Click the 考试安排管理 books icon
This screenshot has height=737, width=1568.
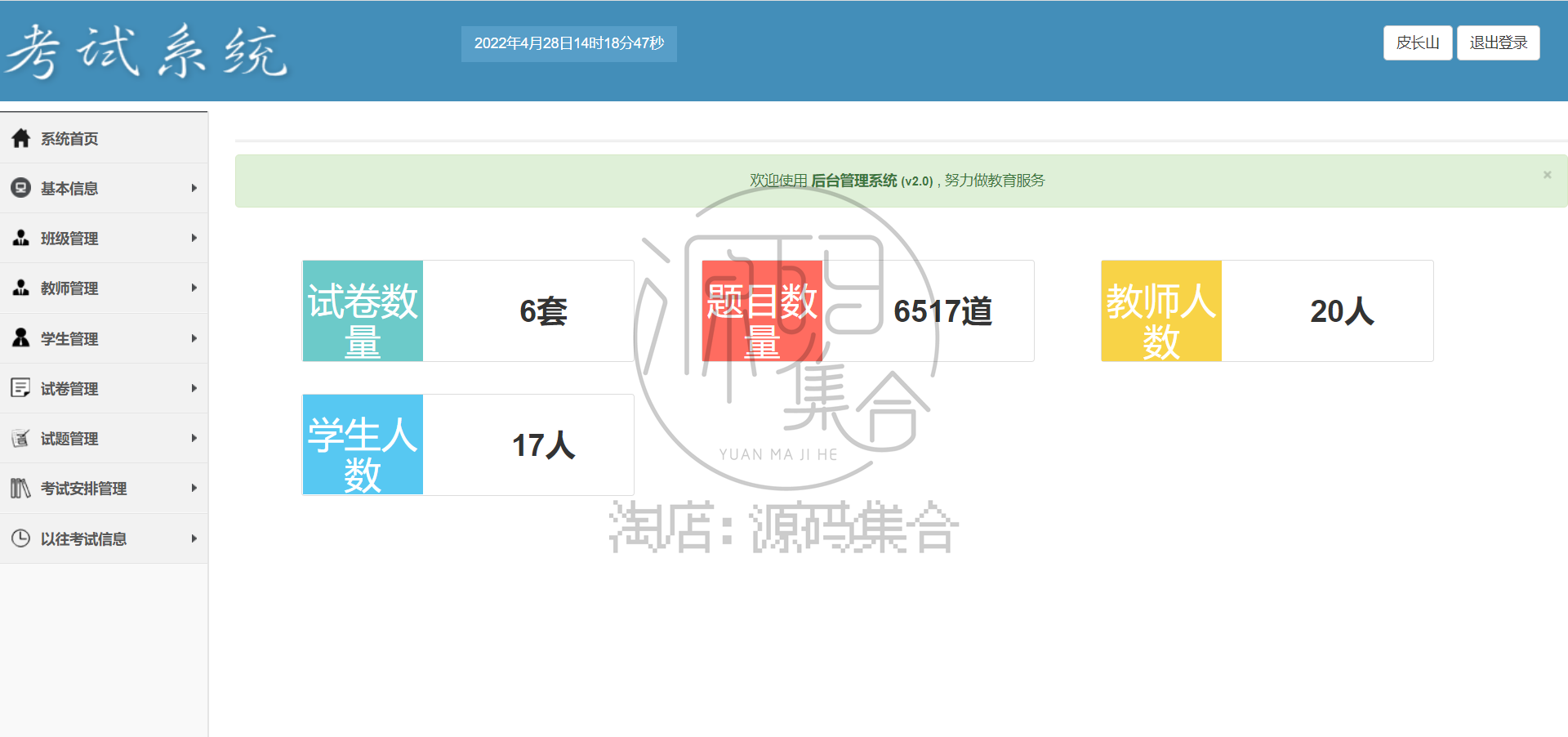[21, 488]
